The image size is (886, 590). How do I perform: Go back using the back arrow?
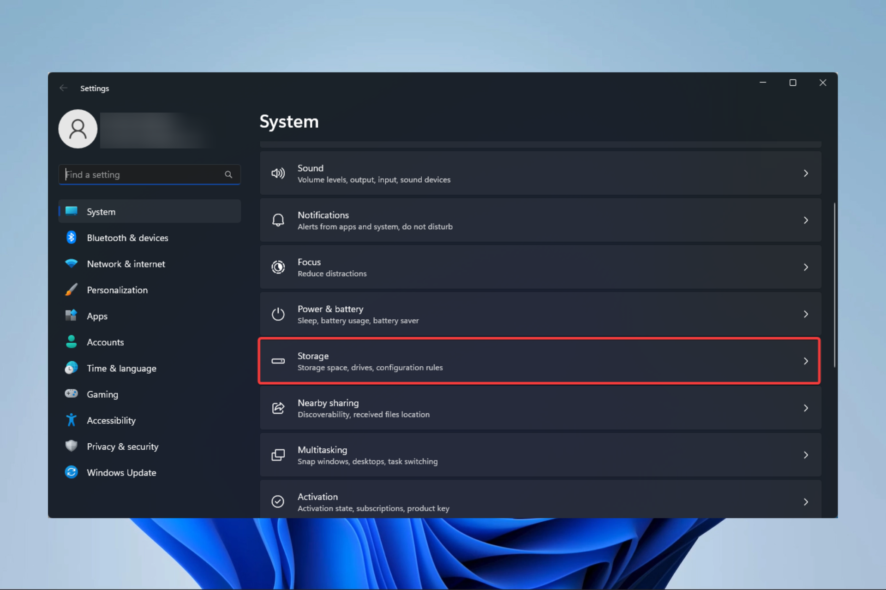click(x=63, y=88)
